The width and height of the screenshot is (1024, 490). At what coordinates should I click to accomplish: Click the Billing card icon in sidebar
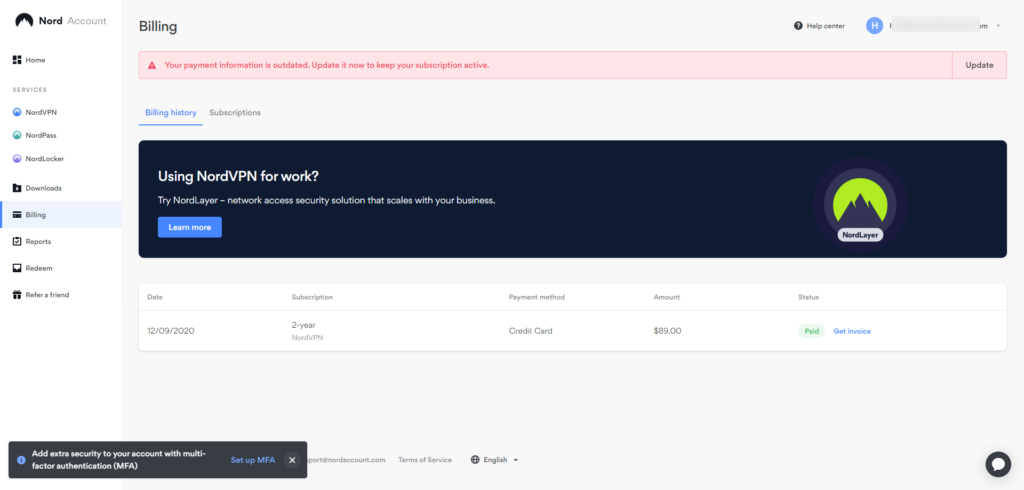[18, 215]
